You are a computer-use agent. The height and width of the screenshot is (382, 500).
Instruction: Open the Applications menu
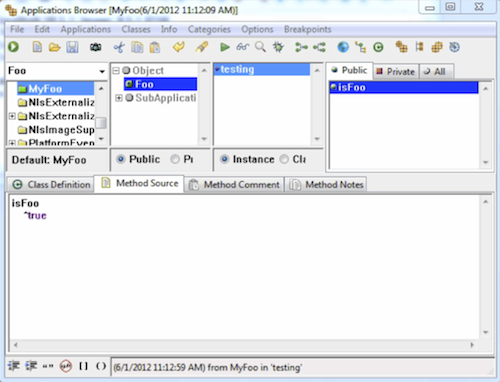[86, 29]
